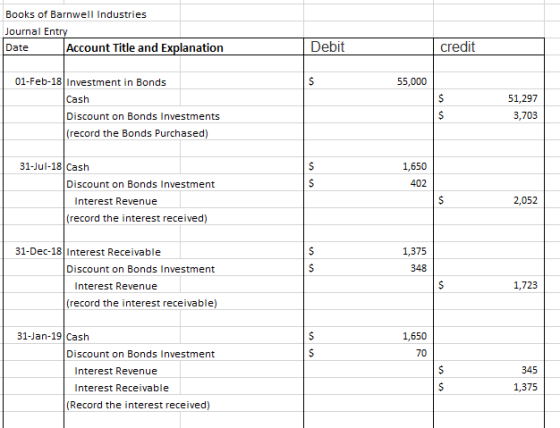Select the 'Cash' cell in the 31-Jan-19 row
Screen dimensions: 560x428
click(78, 337)
